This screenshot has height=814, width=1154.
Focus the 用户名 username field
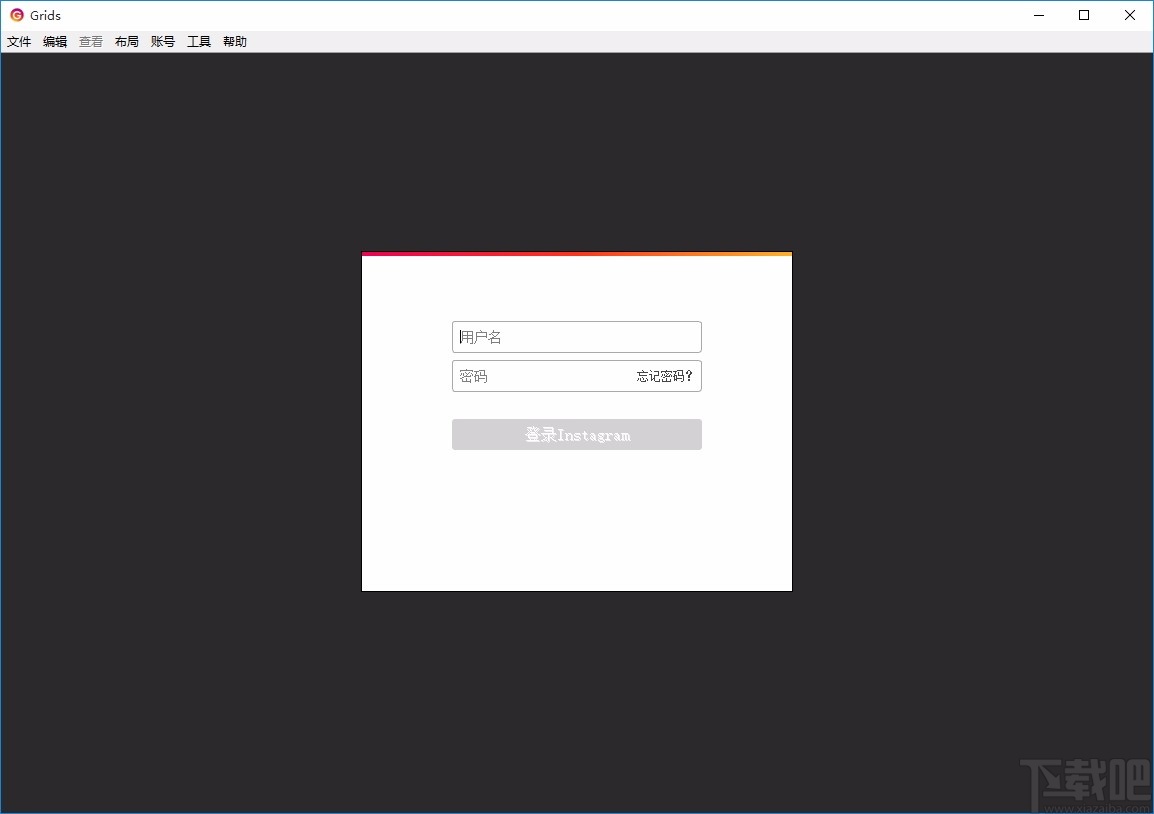[576, 337]
